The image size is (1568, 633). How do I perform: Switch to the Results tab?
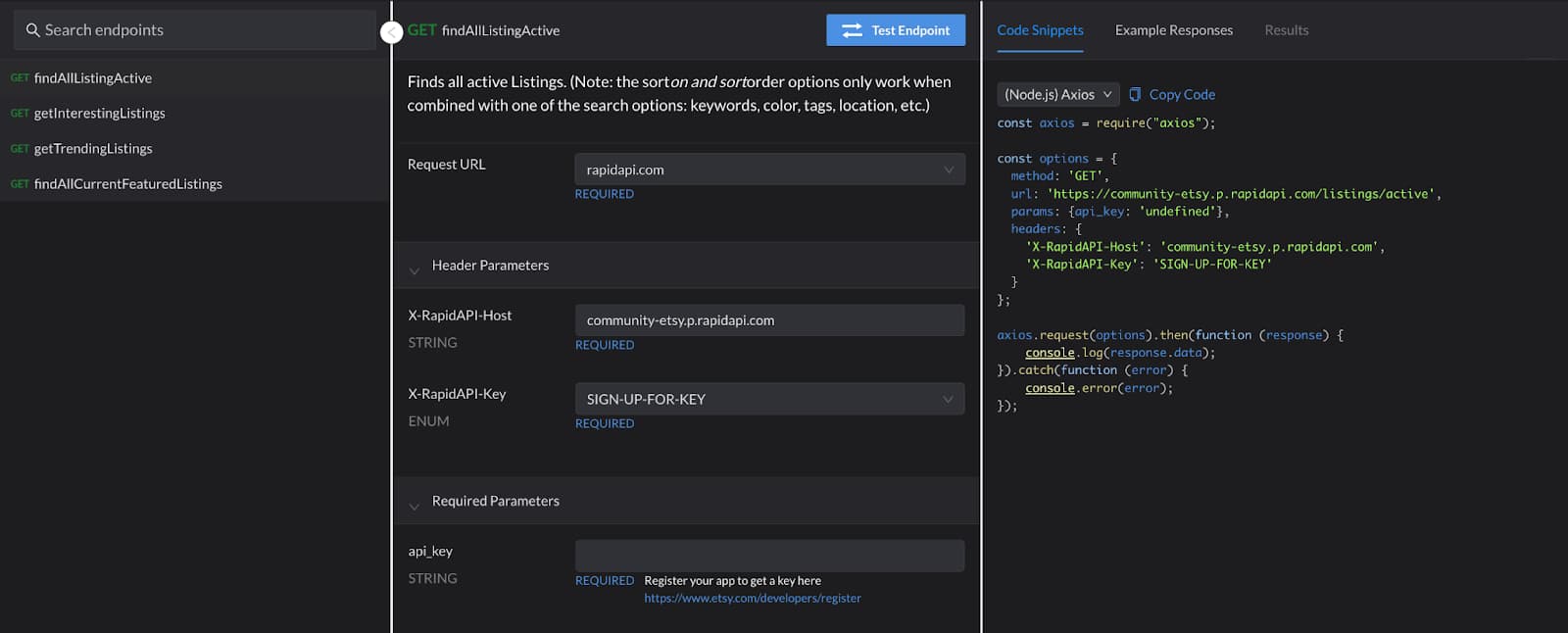(1286, 30)
